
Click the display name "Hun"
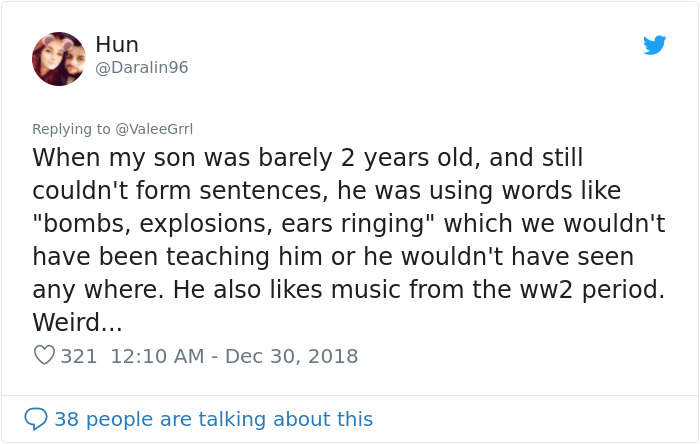coord(117,44)
